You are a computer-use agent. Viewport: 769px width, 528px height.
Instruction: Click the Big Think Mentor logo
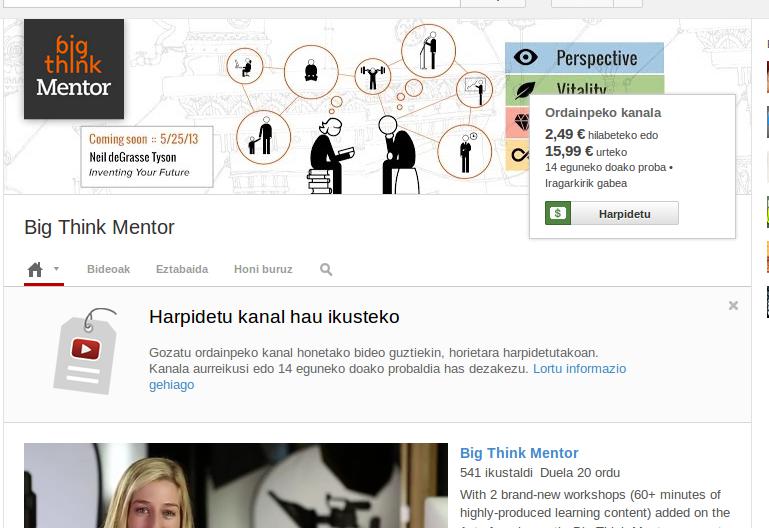tap(74, 69)
